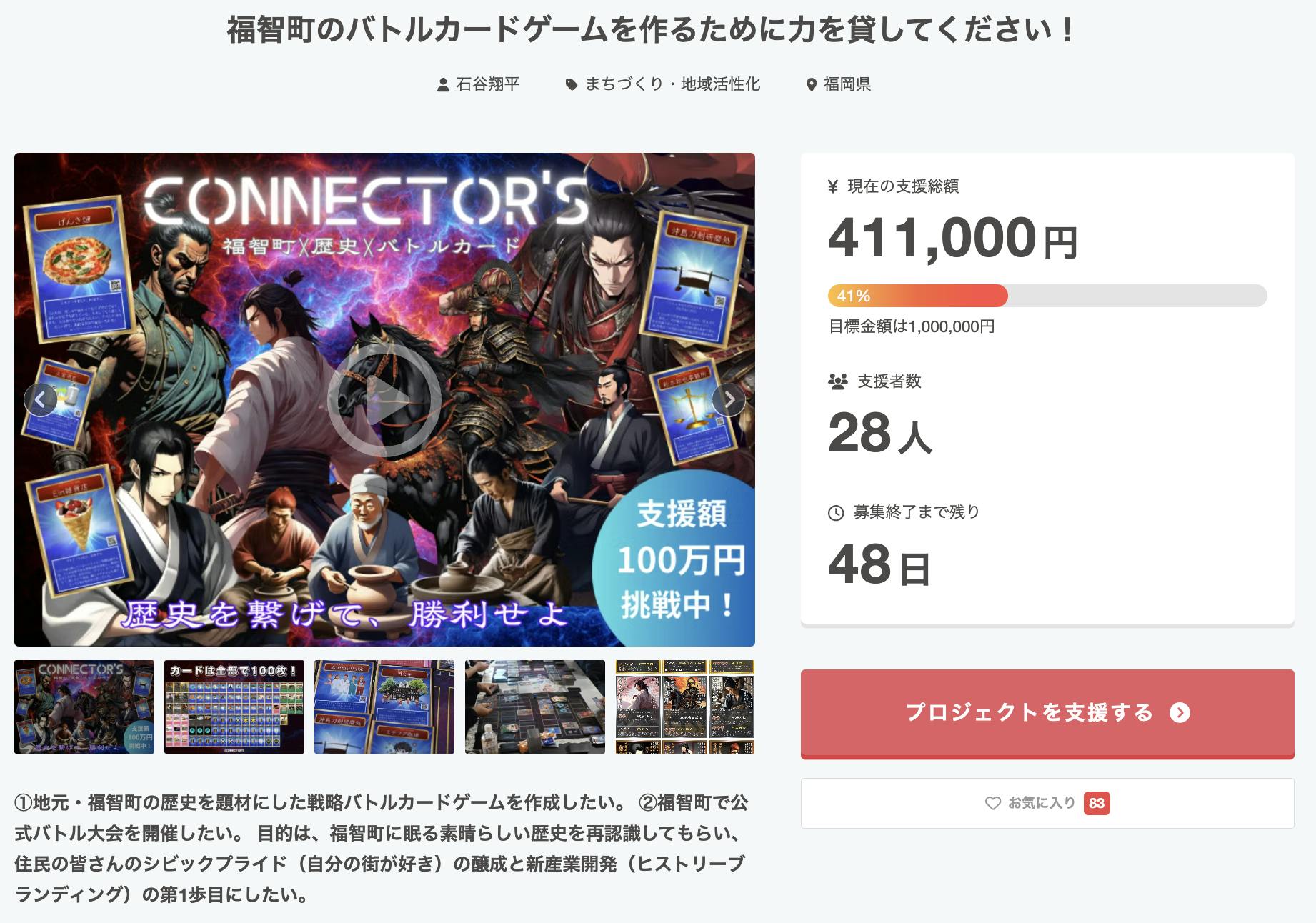Advance to the next slide arrow

click(729, 399)
